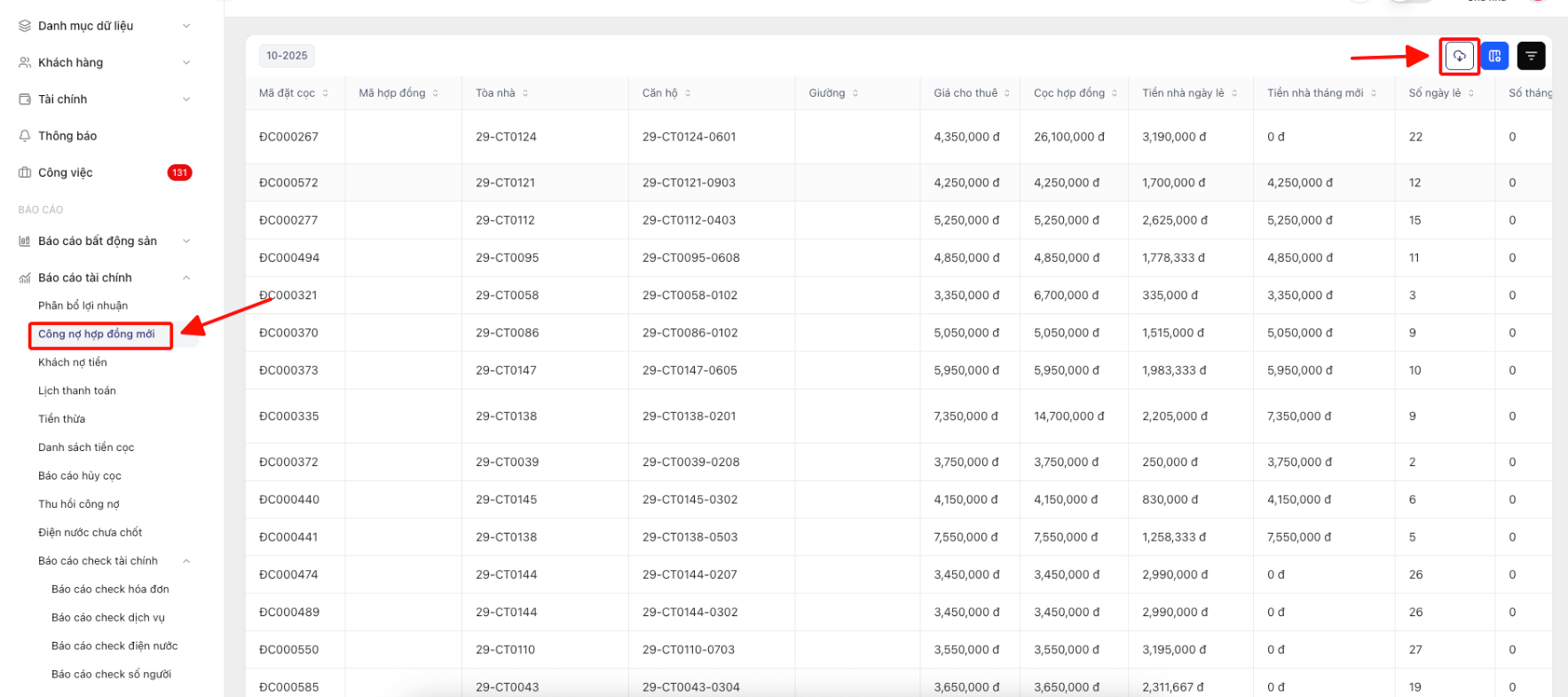Click the red 131 task count badge

[179, 172]
